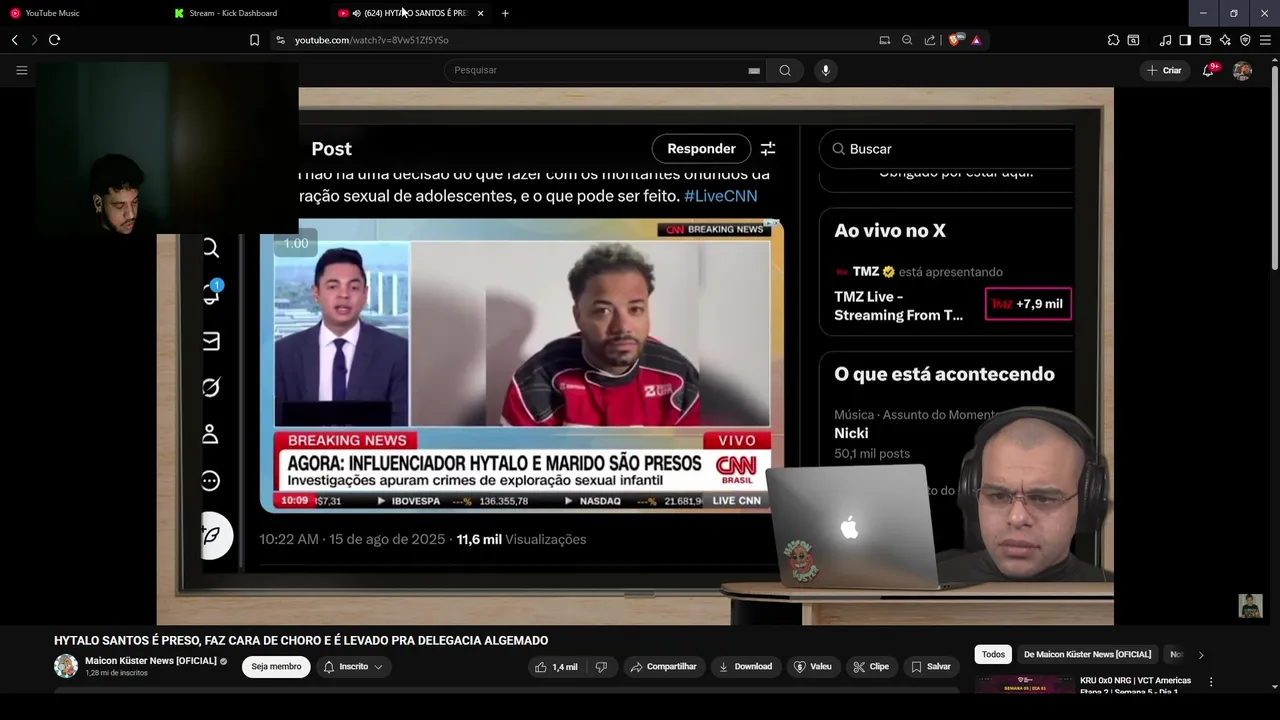This screenshot has height=720, width=1280.
Task: Start voice search with the microphone
Action: point(825,70)
